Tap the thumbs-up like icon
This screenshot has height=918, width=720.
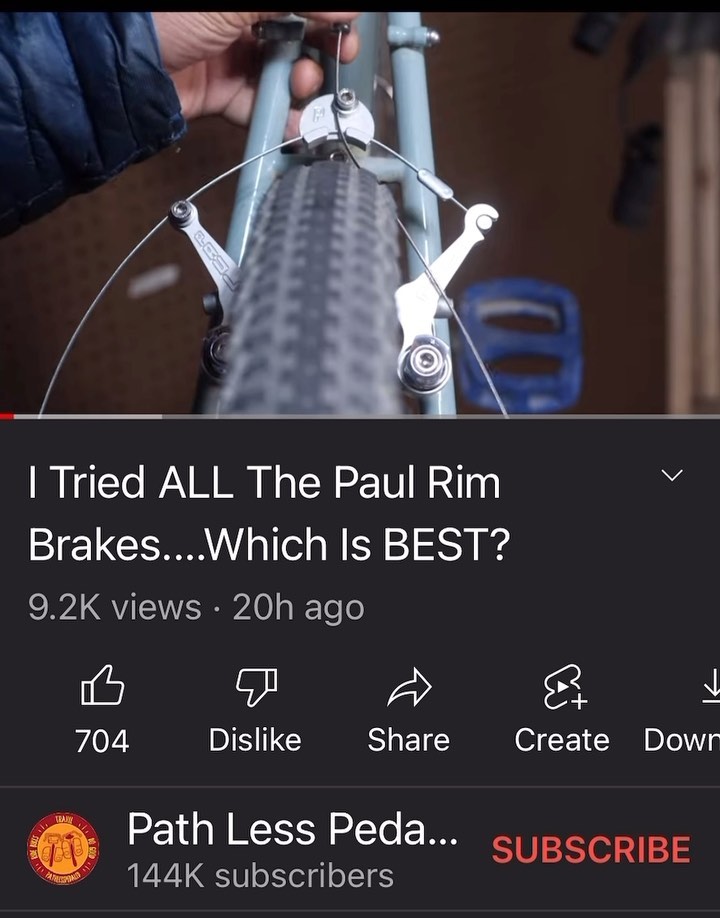102,685
